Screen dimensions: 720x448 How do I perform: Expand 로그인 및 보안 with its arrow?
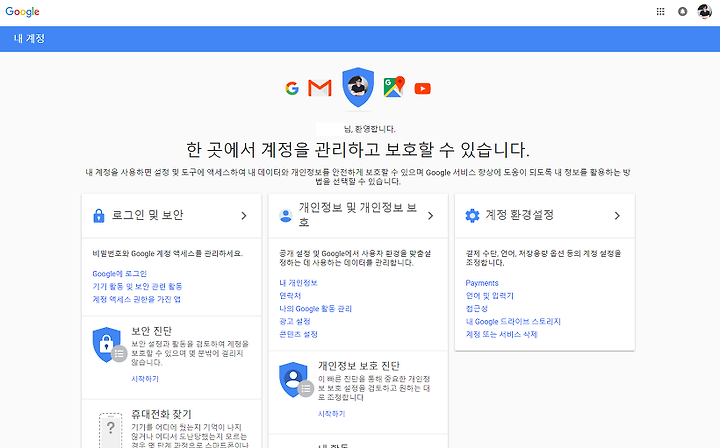(x=244, y=216)
